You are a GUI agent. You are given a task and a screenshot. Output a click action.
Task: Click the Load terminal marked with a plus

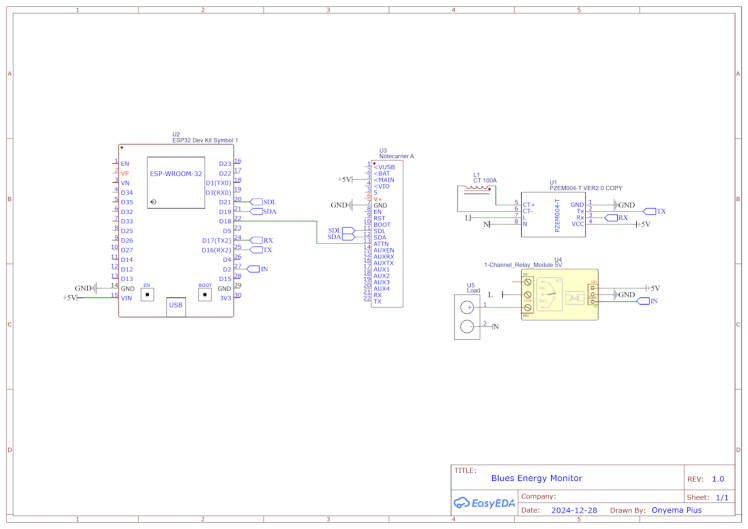467,308
